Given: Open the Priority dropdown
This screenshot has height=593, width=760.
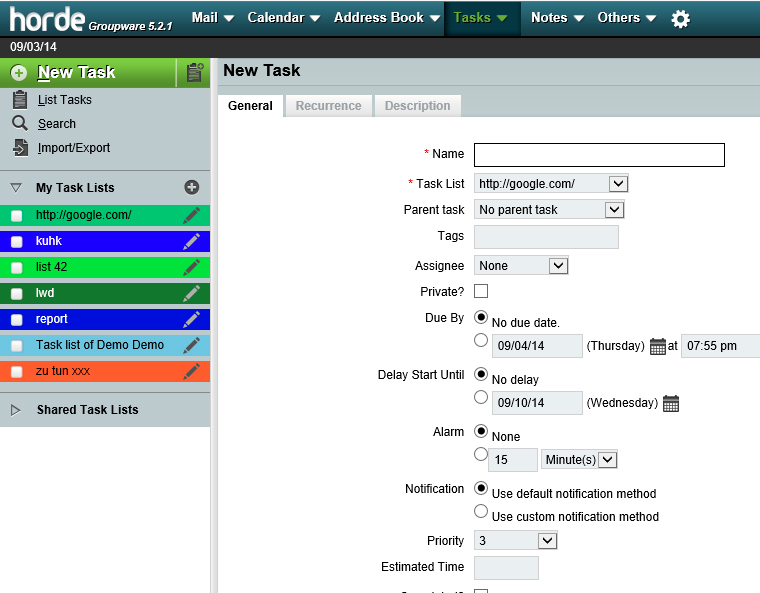Looking at the screenshot, I should [515, 541].
